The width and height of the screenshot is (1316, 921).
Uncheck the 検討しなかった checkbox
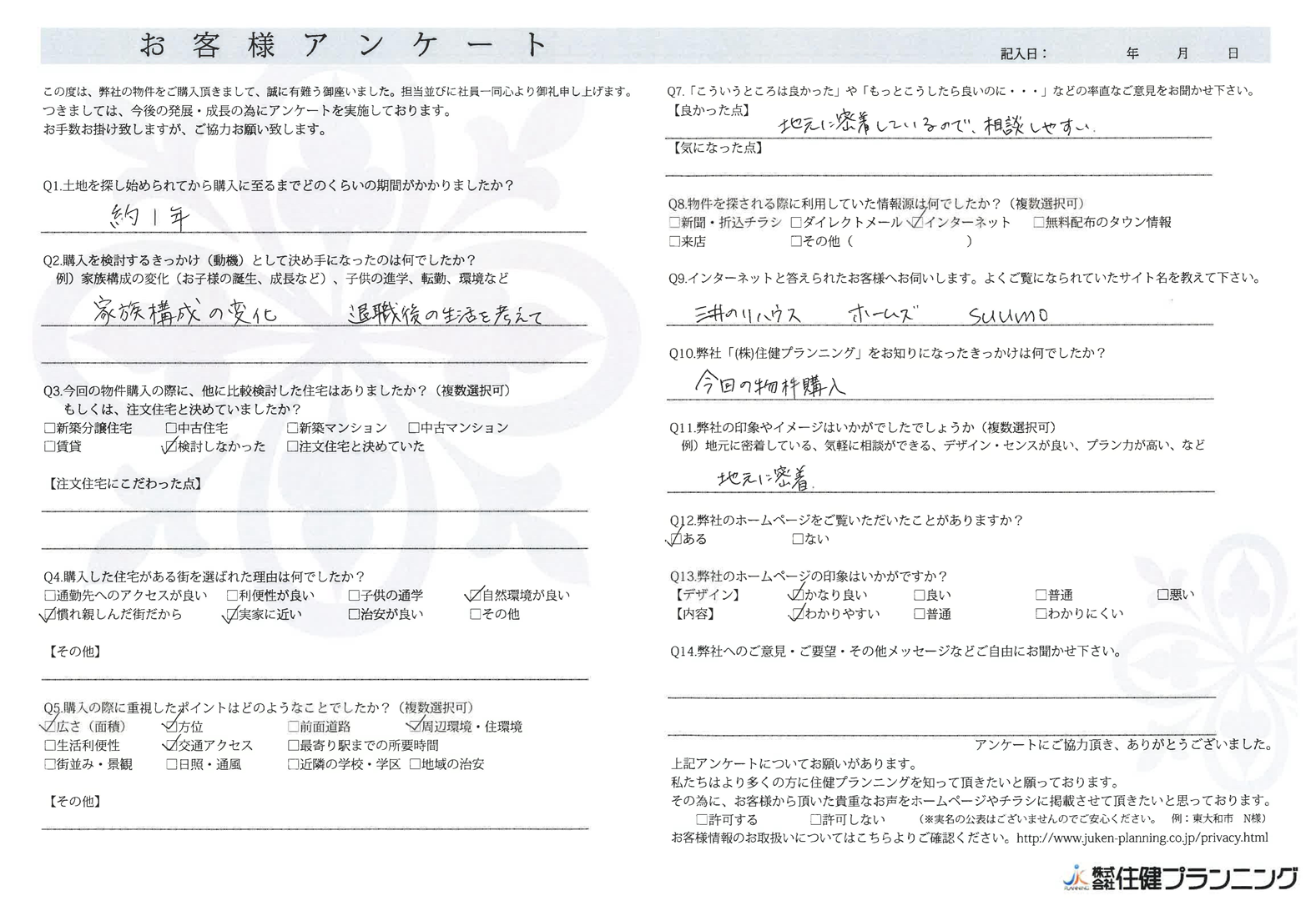171,447
